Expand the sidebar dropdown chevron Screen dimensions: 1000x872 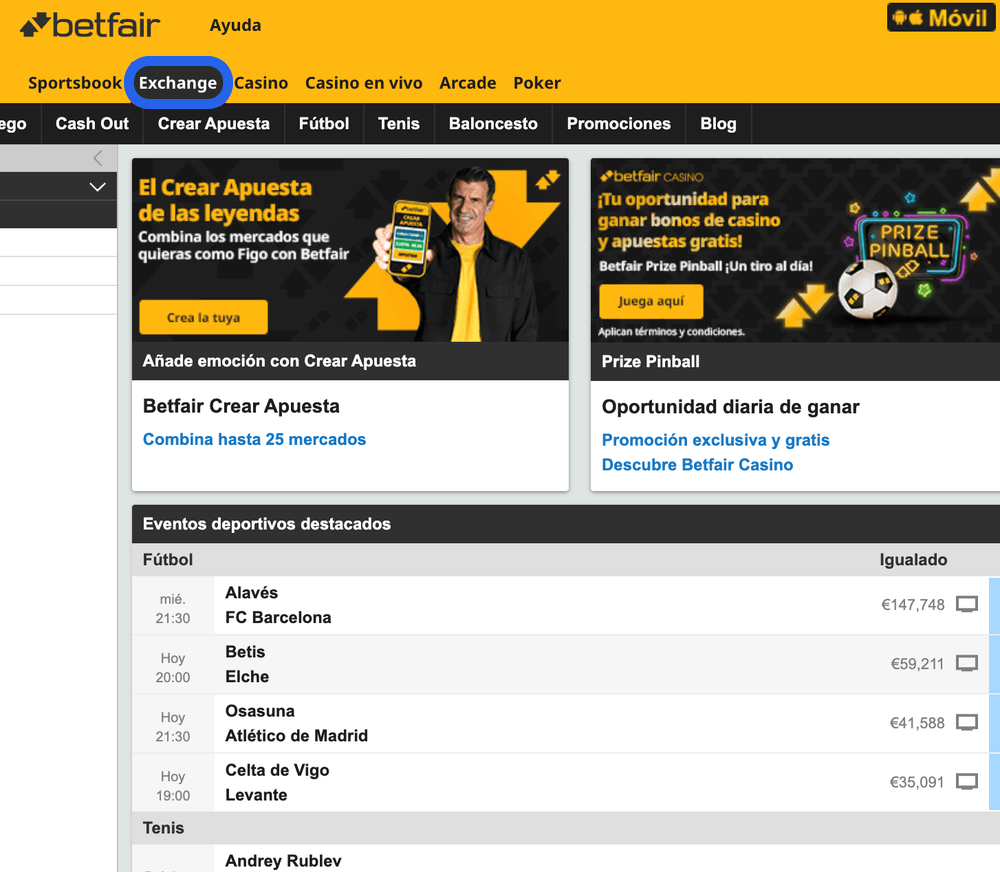coord(98,187)
